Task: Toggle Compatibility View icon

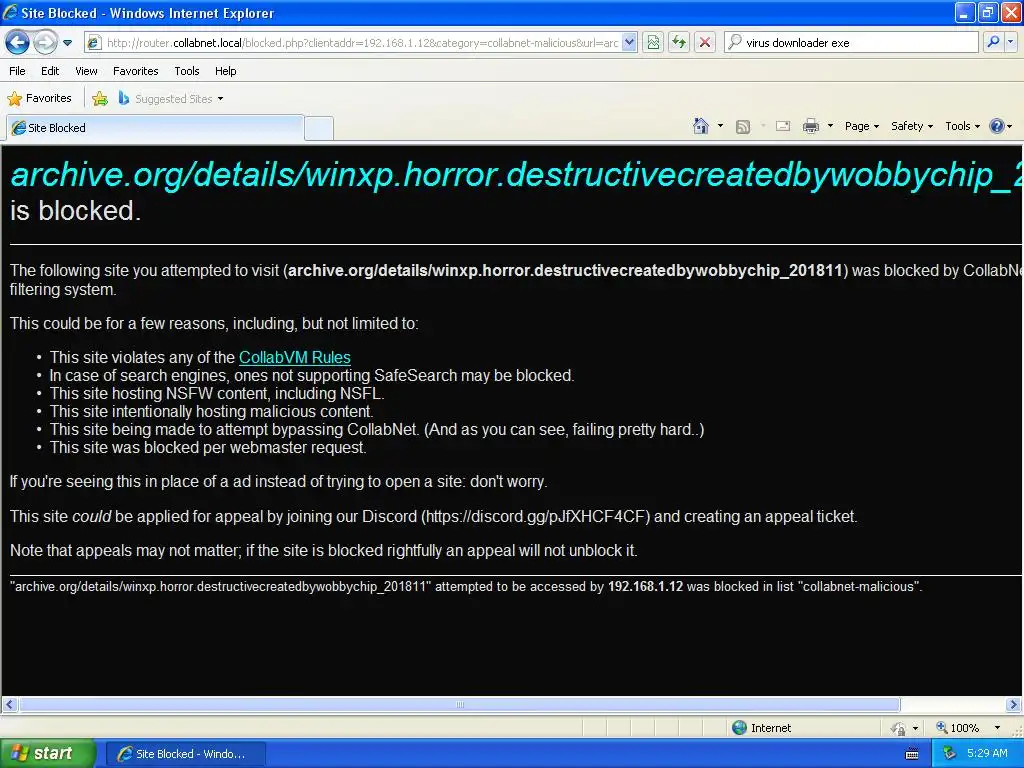Action: coord(653,43)
